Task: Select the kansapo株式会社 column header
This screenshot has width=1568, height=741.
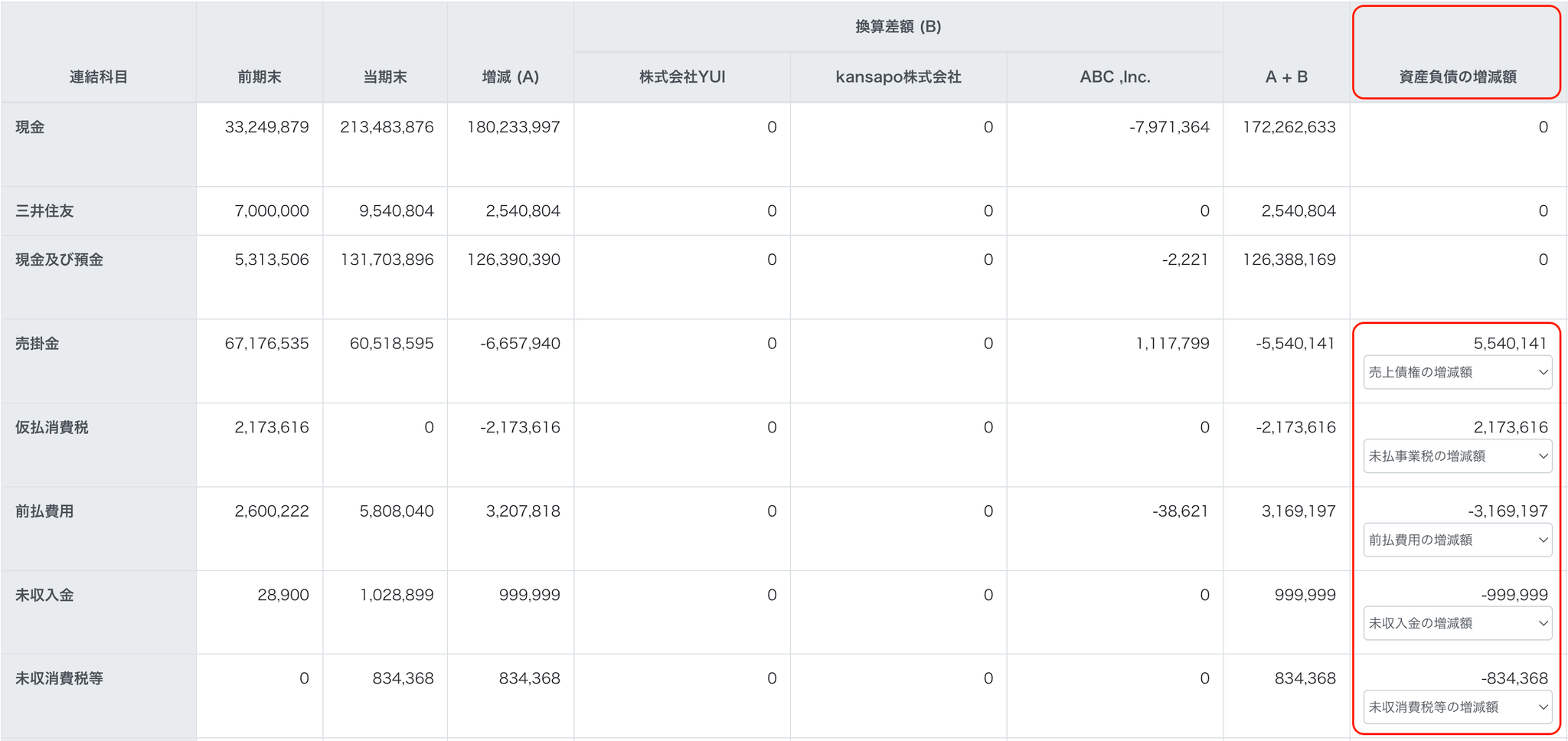Action: [898, 77]
